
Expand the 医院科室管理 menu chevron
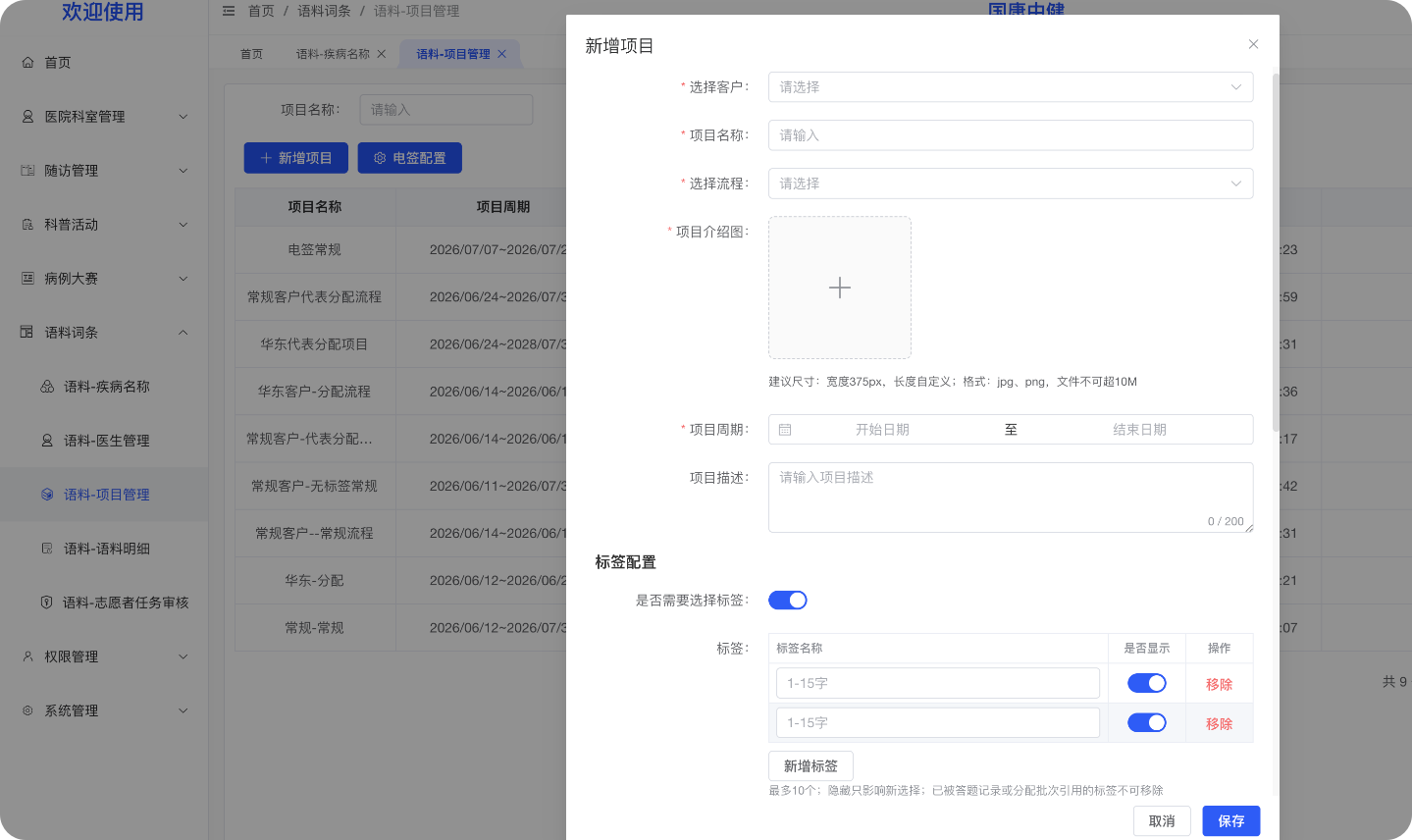point(183,116)
